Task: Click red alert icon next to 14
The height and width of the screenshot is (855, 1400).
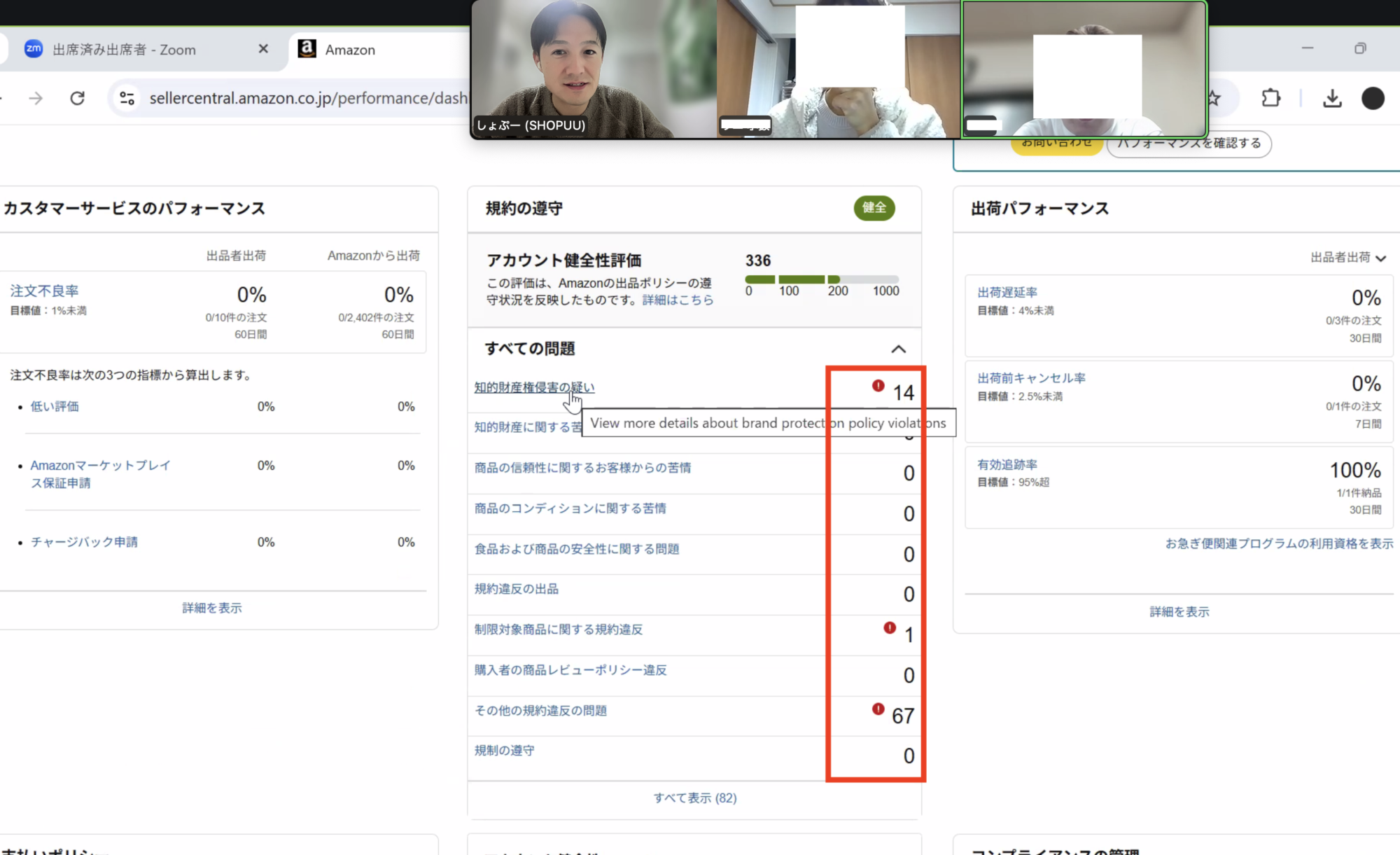Action: point(878,386)
